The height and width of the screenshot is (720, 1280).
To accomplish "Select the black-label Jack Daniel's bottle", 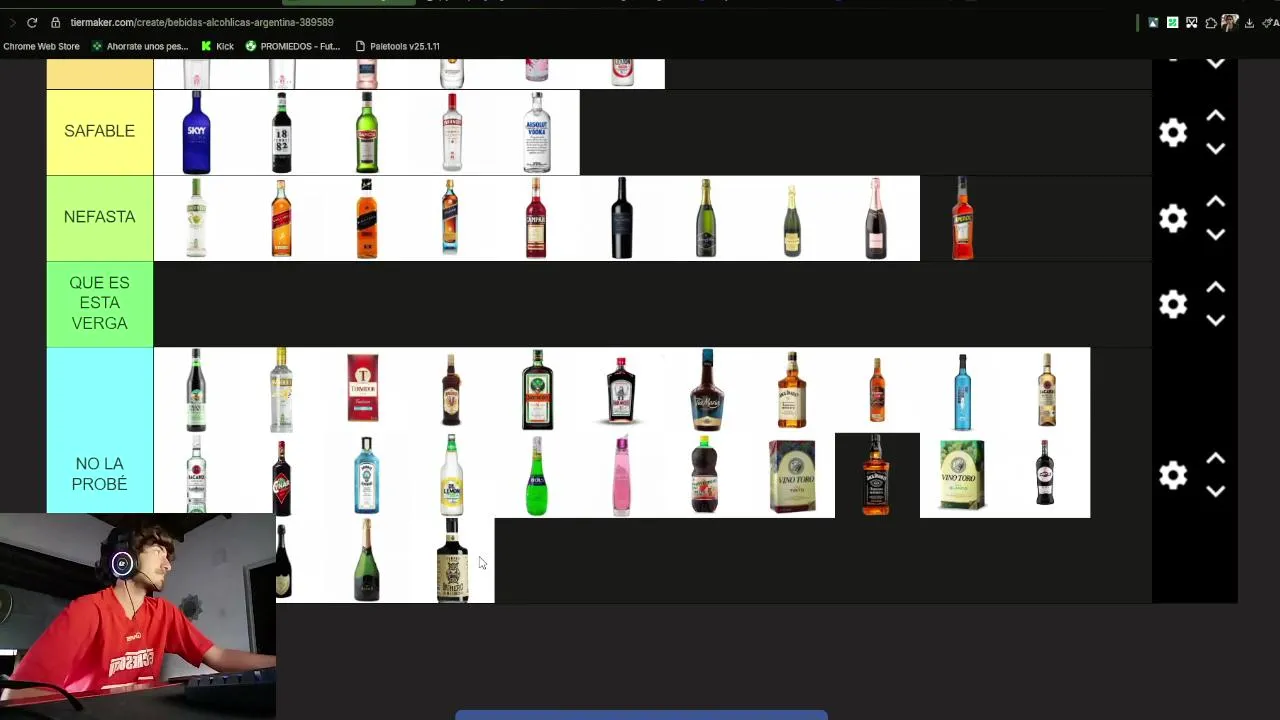I will pyautogui.click(x=877, y=475).
